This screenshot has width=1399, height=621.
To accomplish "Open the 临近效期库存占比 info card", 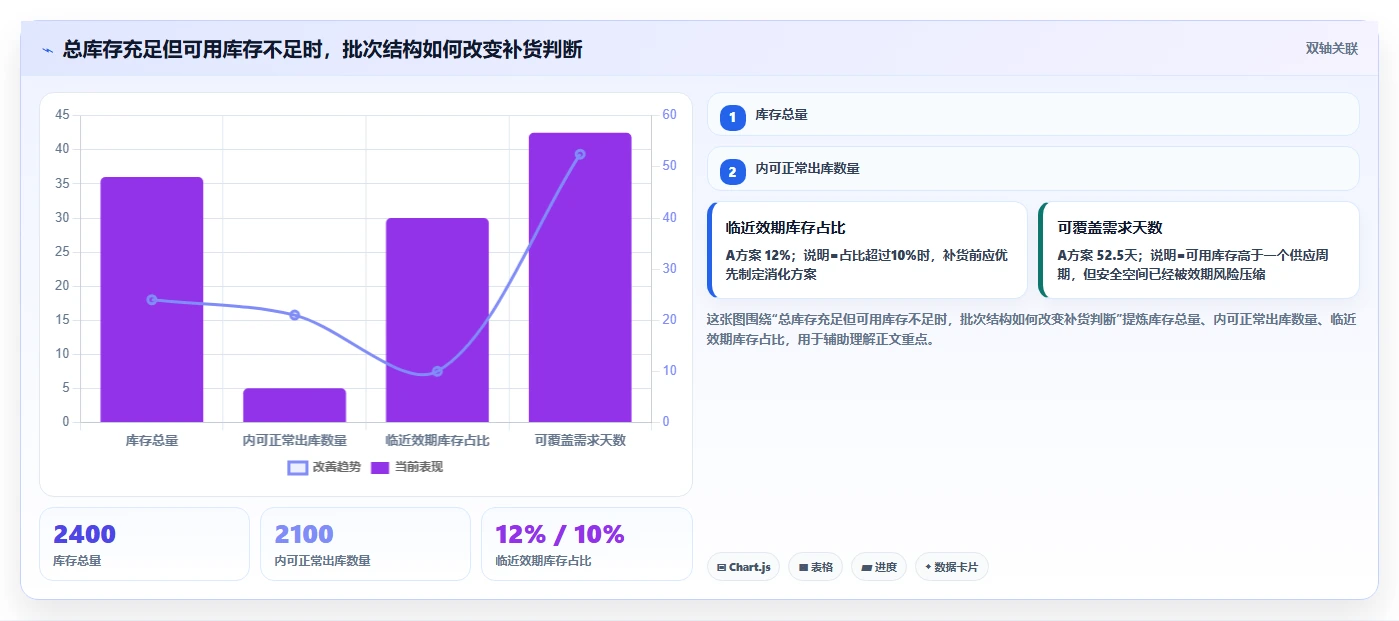I will pyautogui.click(x=867, y=250).
